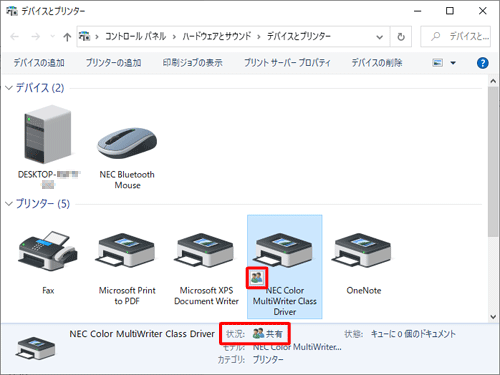Select the DESKTOP computer device icon

click(x=48, y=134)
